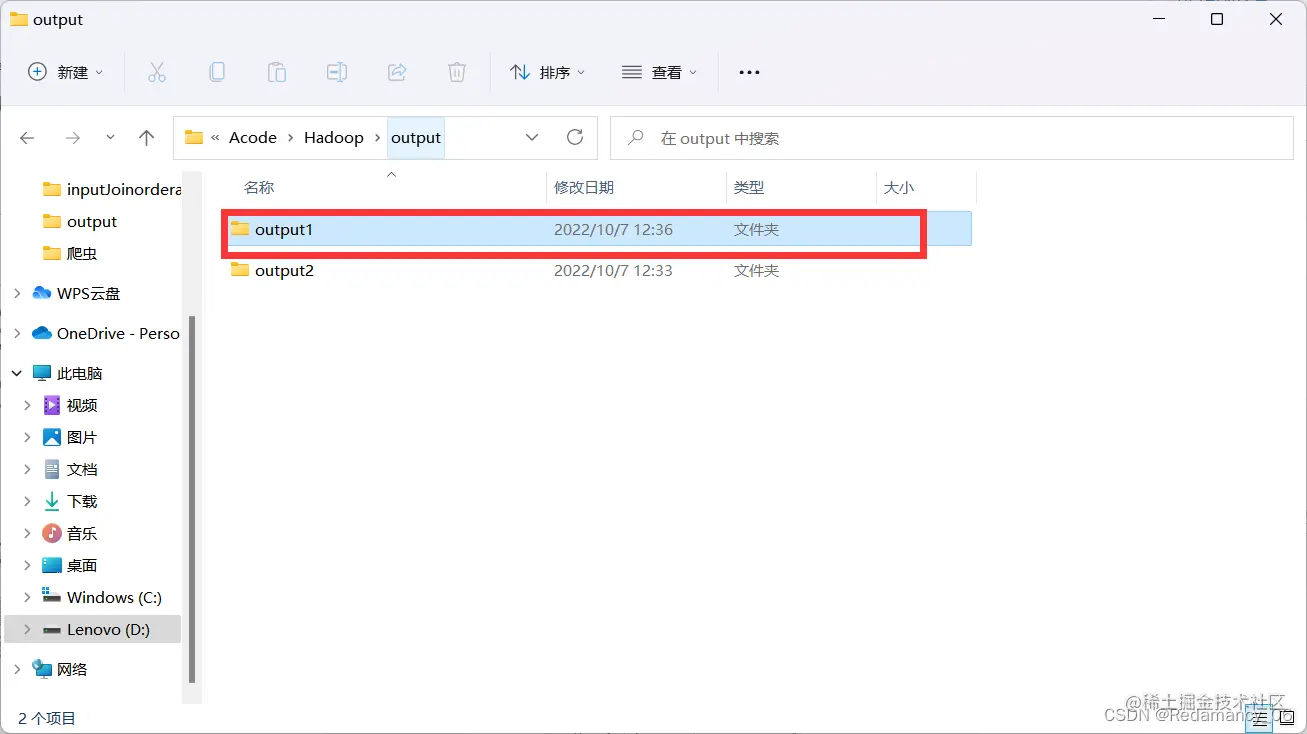The width and height of the screenshot is (1307, 734).
Task: Open the address bar history dropdown
Action: tap(532, 137)
